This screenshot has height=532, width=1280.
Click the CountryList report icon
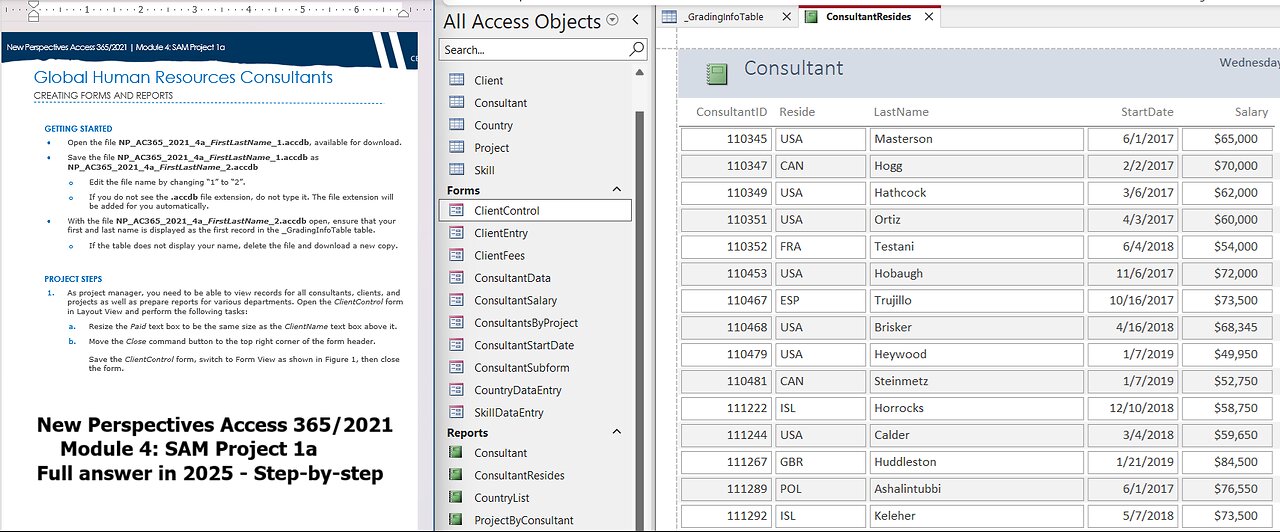click(x=456, y=497)
